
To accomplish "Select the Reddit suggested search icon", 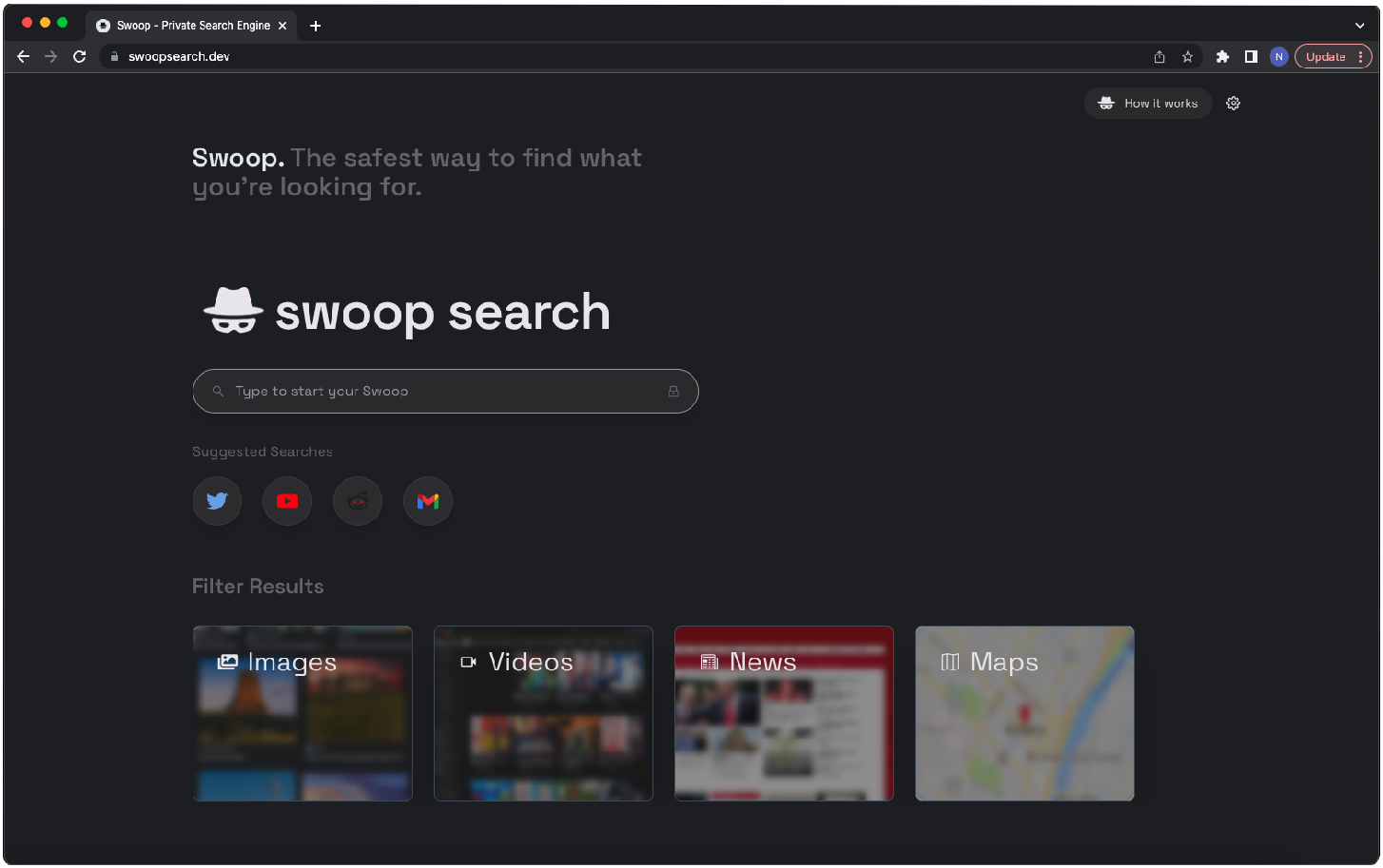I will [358, 501].
